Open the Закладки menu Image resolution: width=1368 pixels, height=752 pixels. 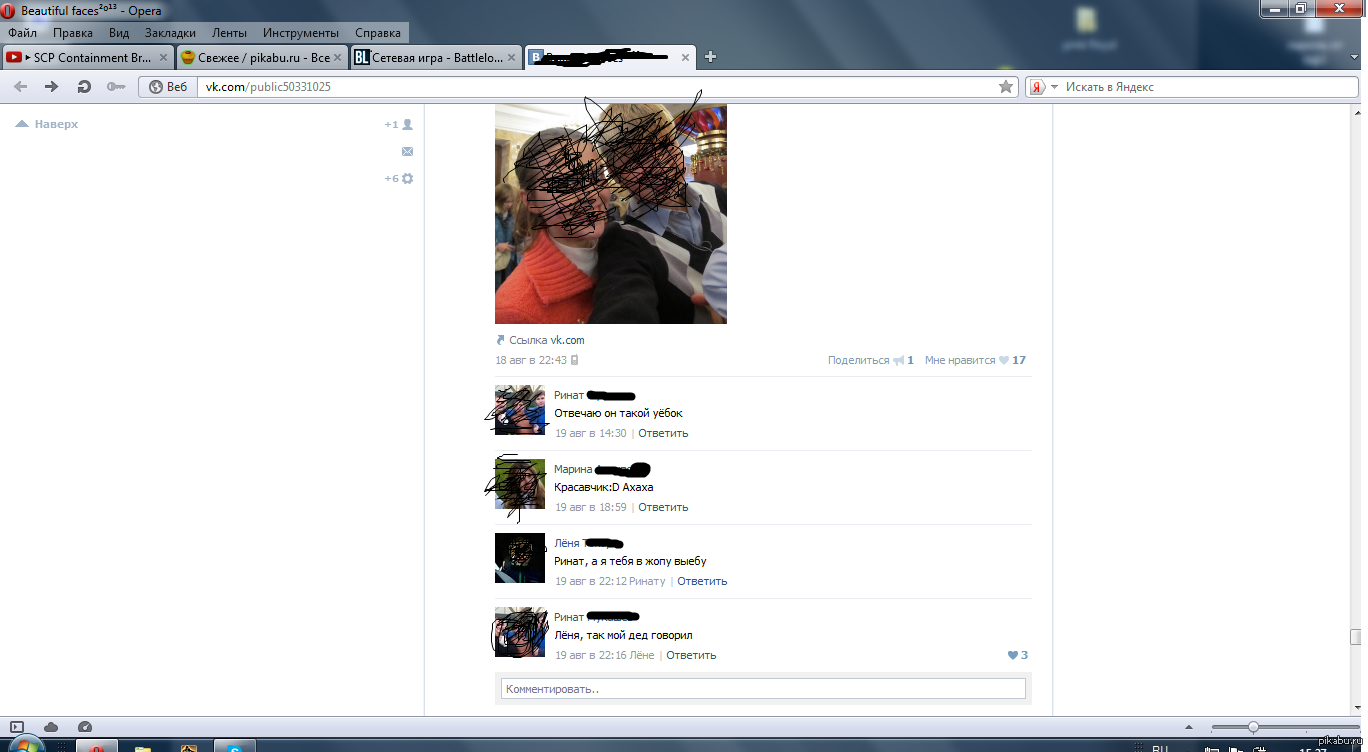tap(170, 33)
